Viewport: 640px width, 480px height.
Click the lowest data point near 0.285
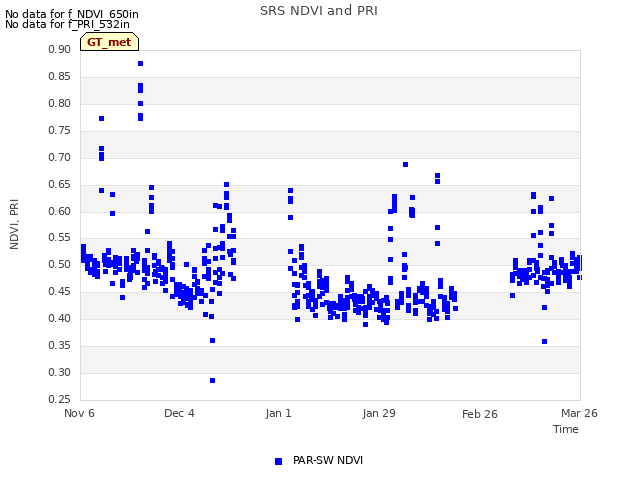point(212,380)
